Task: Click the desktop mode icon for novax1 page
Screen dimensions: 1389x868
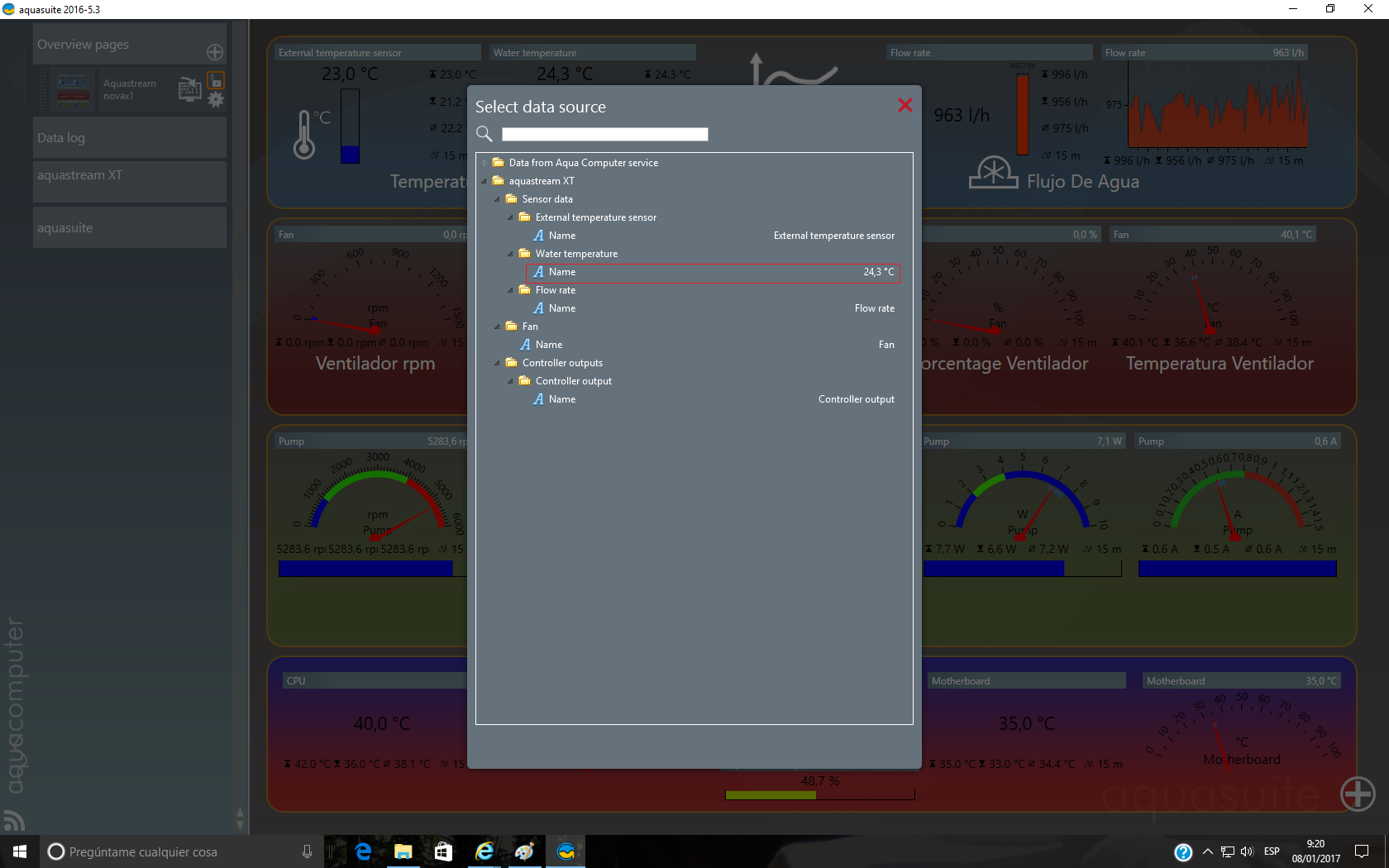Action: pos(189,88)
